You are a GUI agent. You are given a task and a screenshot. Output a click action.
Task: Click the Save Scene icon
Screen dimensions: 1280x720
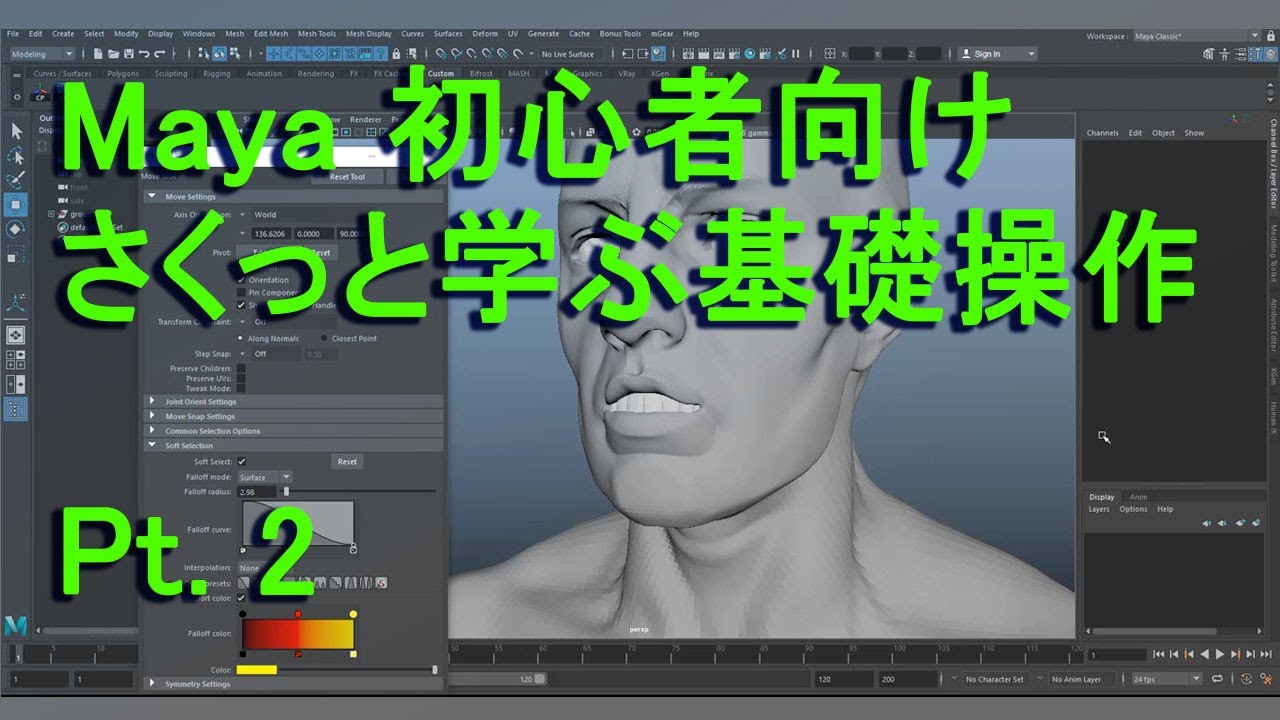tap(129, 54)
